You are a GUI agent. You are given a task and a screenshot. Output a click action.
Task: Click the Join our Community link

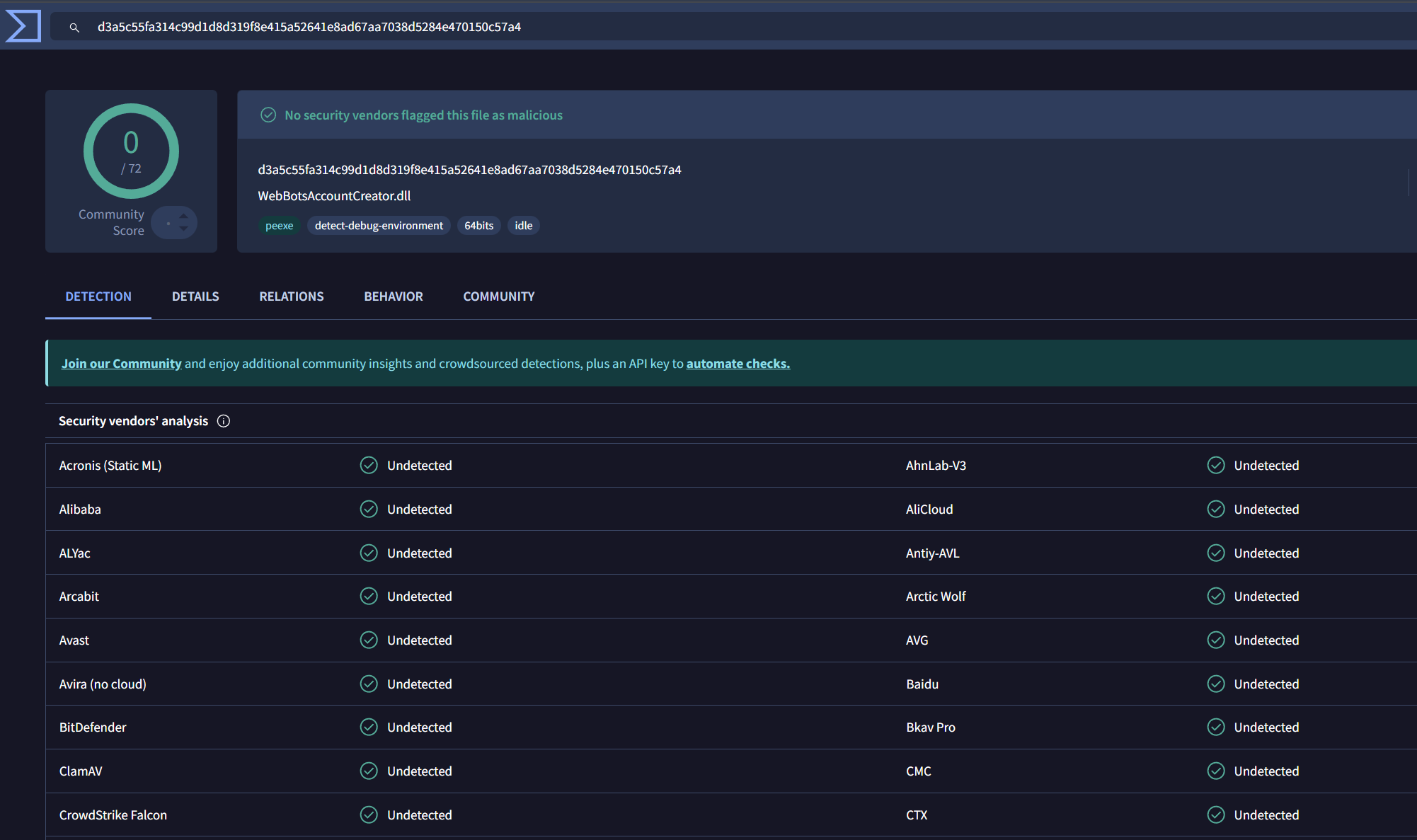coord(121,363)
